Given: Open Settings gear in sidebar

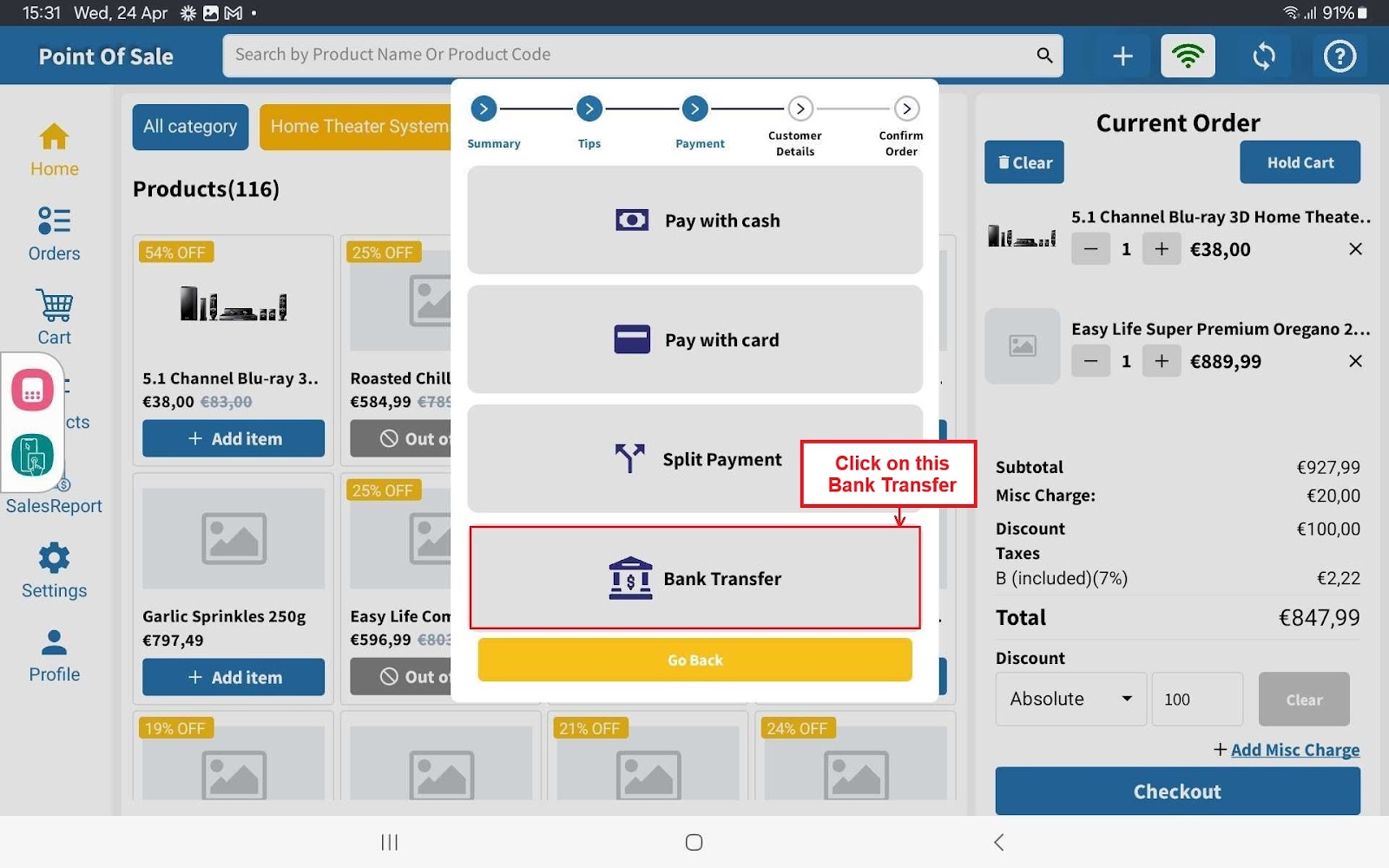Looking at the screenshot, I should point(54,571).
